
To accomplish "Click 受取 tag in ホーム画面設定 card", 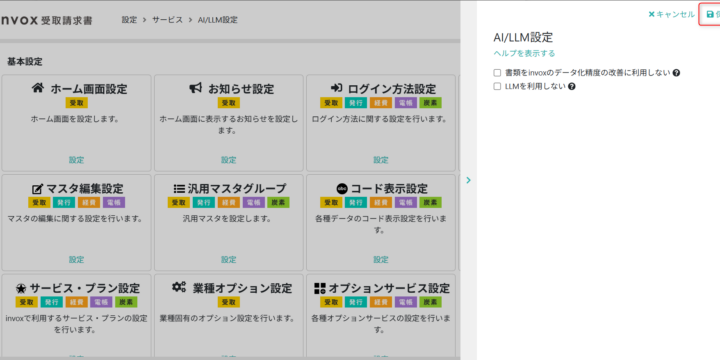I will point(76,103).
